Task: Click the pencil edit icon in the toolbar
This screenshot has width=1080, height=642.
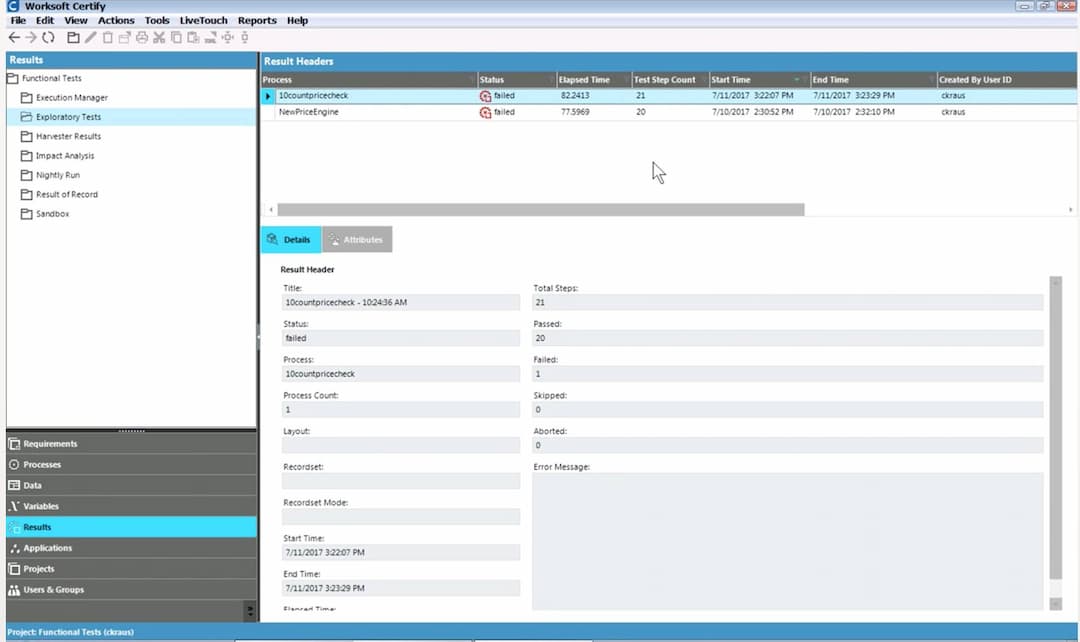Action: coord(91,37)
